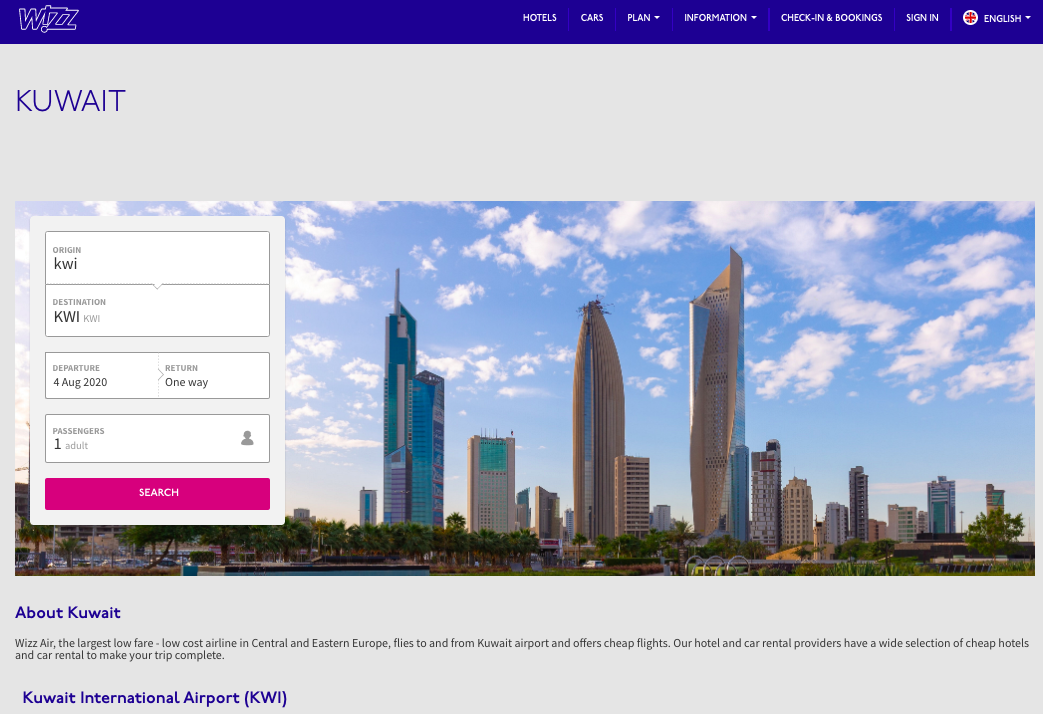Go to Check-in & Bookings
This screenshot has width=1043, height=714.
click(x=831, y=18)
